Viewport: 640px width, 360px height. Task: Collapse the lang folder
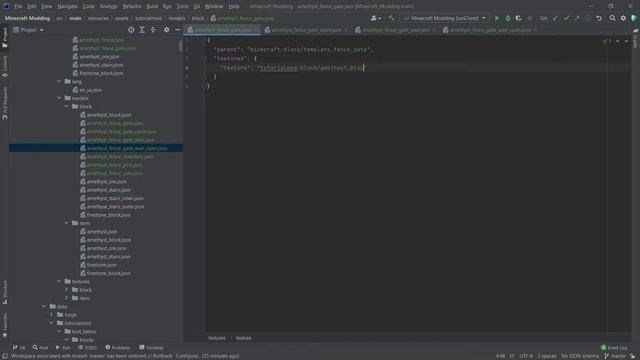[x=59, y=82]
